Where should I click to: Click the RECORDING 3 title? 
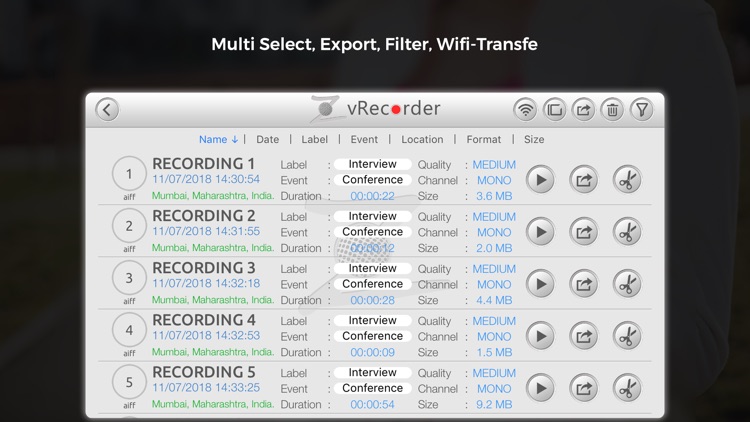[204, 268]
